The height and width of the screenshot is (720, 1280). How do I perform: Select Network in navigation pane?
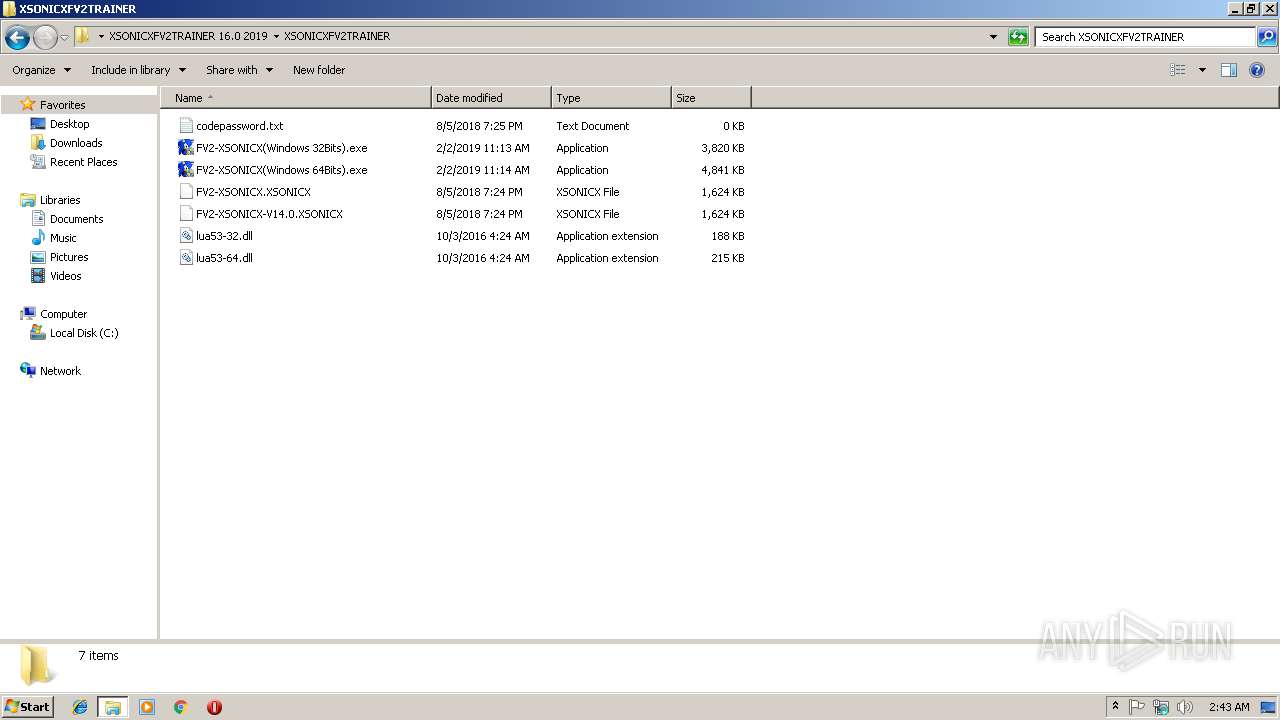[x=60, y=371]
